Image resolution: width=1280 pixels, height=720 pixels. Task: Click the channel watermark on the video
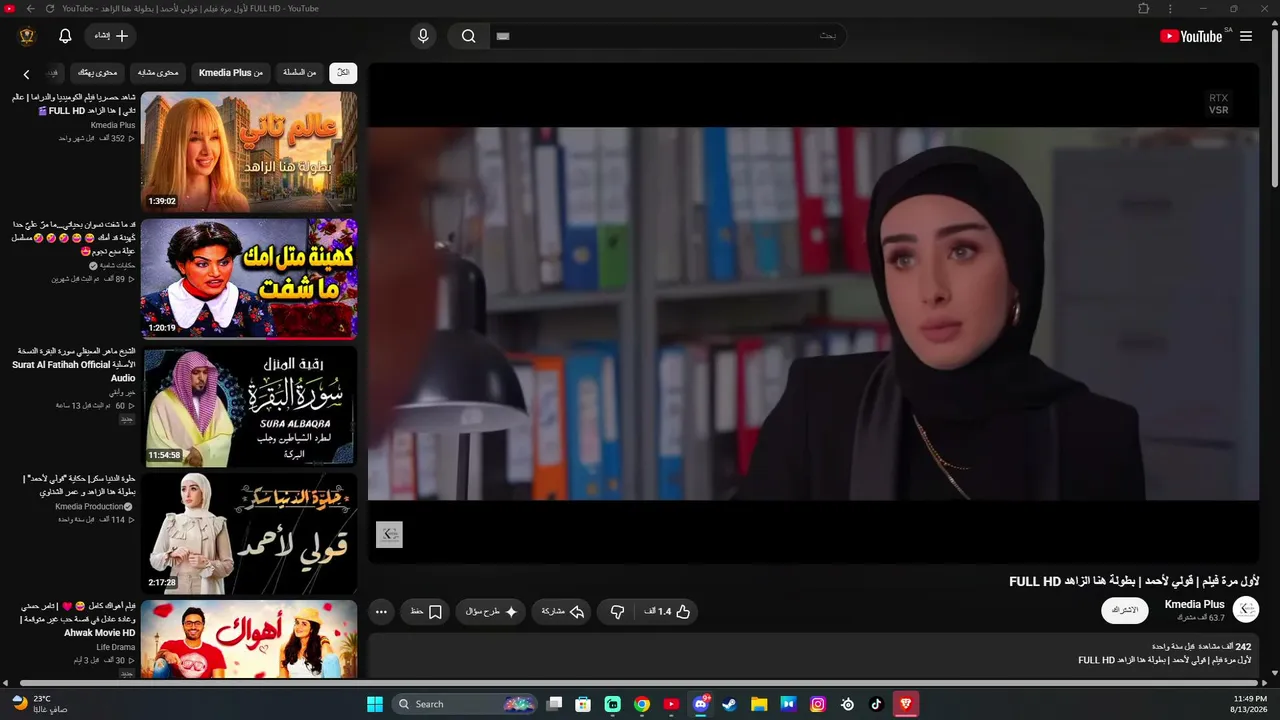389,535
